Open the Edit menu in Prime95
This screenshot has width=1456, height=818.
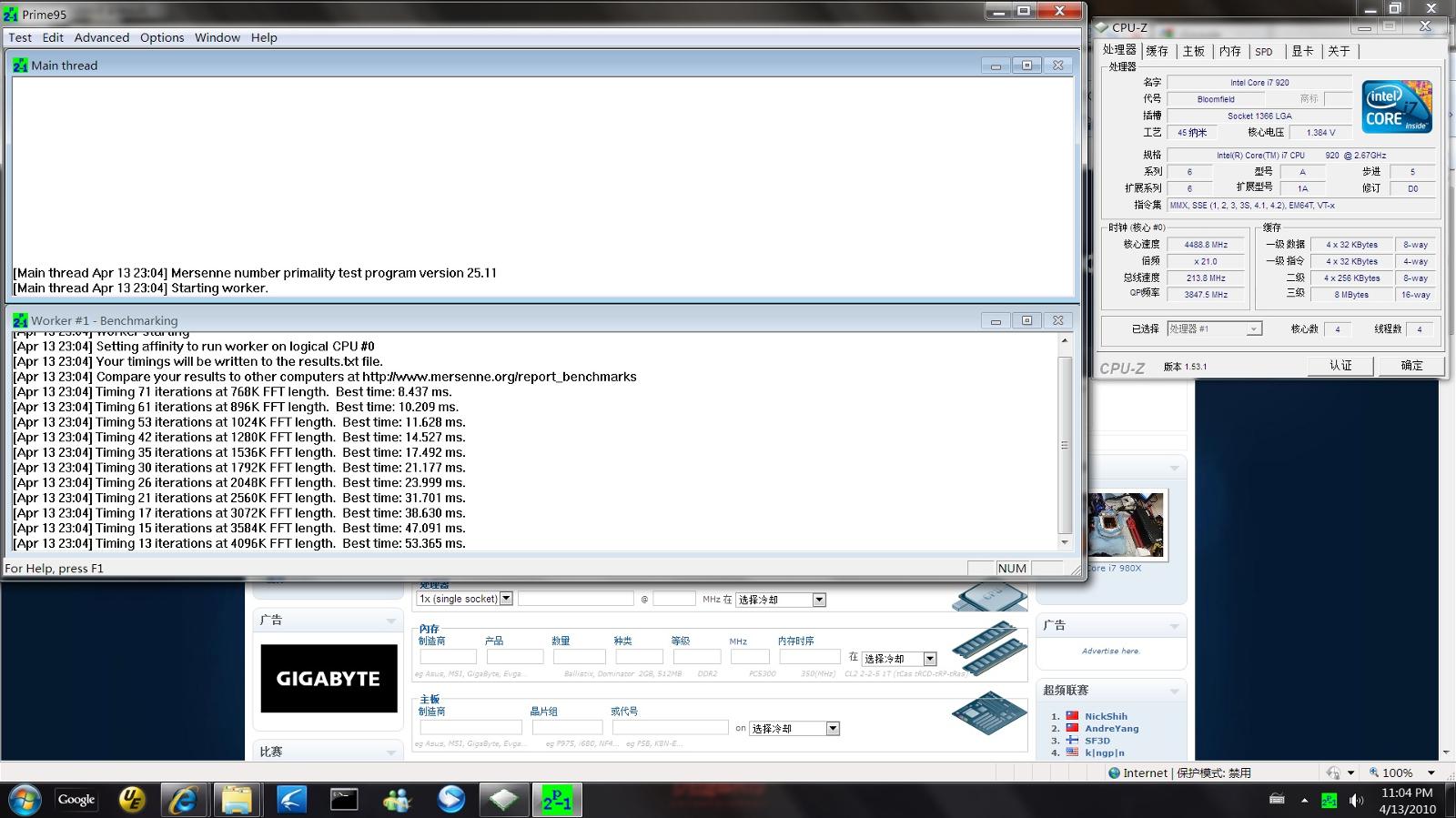[x=53, y=37]
